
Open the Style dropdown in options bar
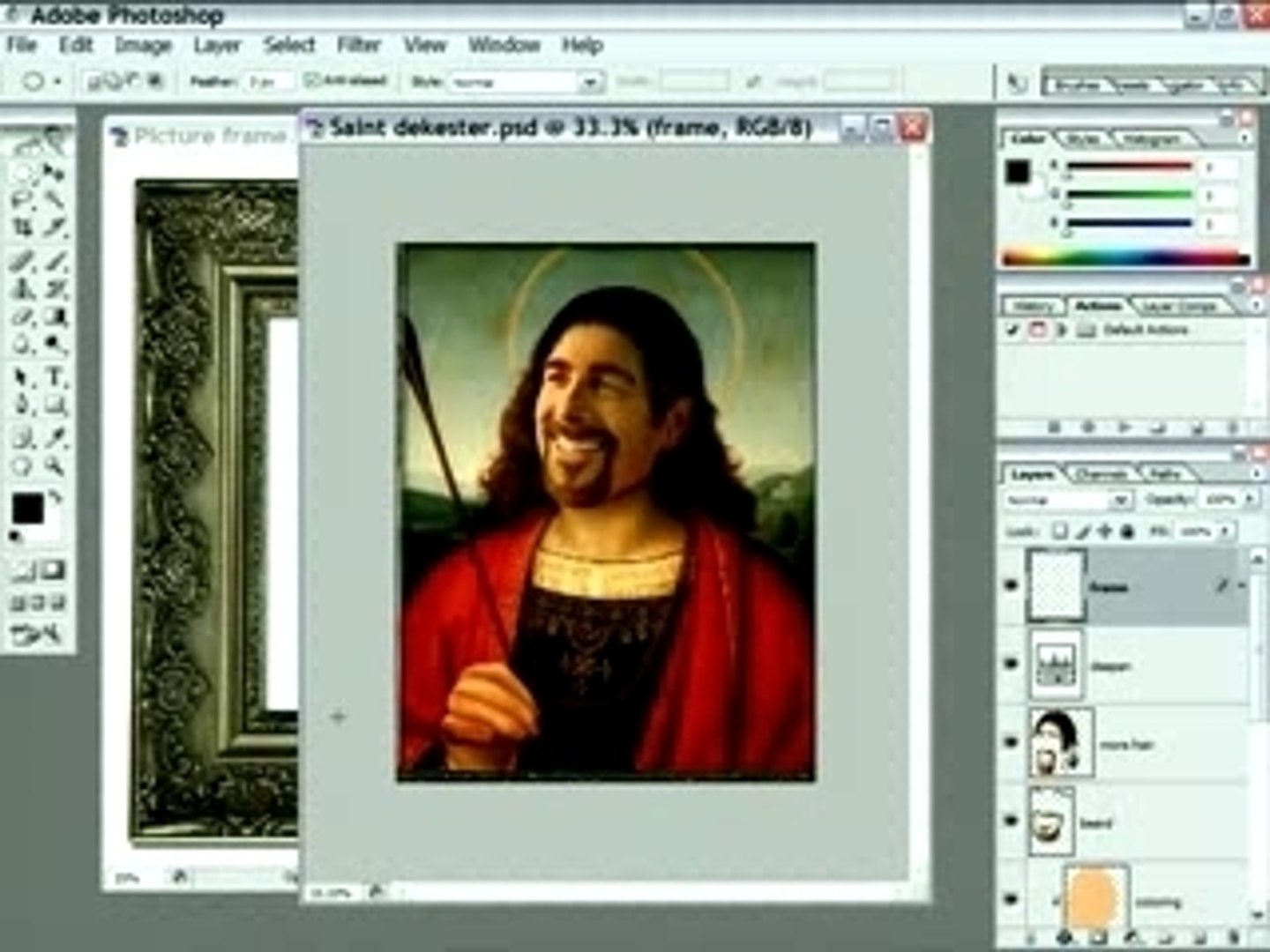(x=590, y=83)
